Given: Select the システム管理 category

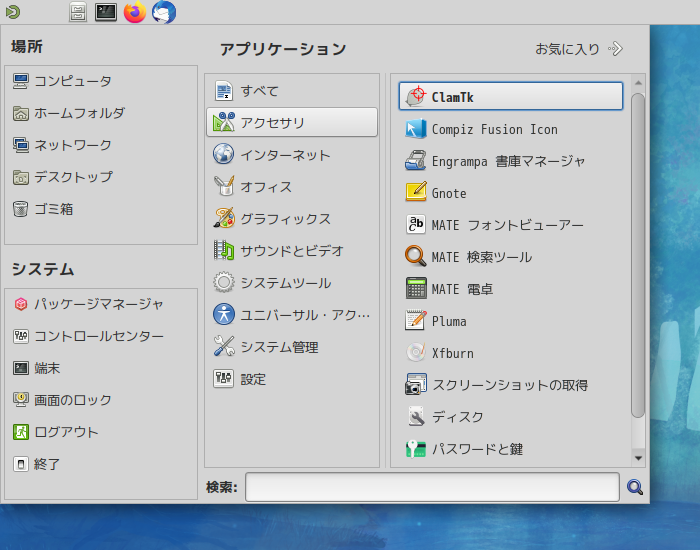Looking at the screenshot, I should click(x=292, y=347).
